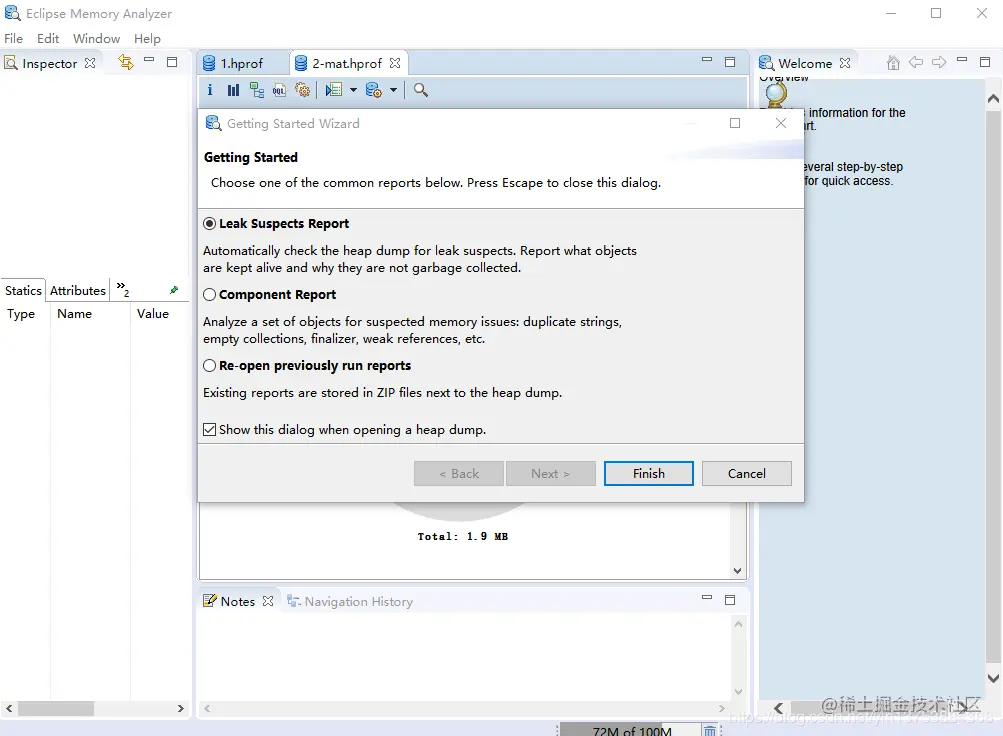The width and height of the screenshot is (1003, 736).
Task: Open the Window menu
Action: pyautogui.click(x=97, y=38)
